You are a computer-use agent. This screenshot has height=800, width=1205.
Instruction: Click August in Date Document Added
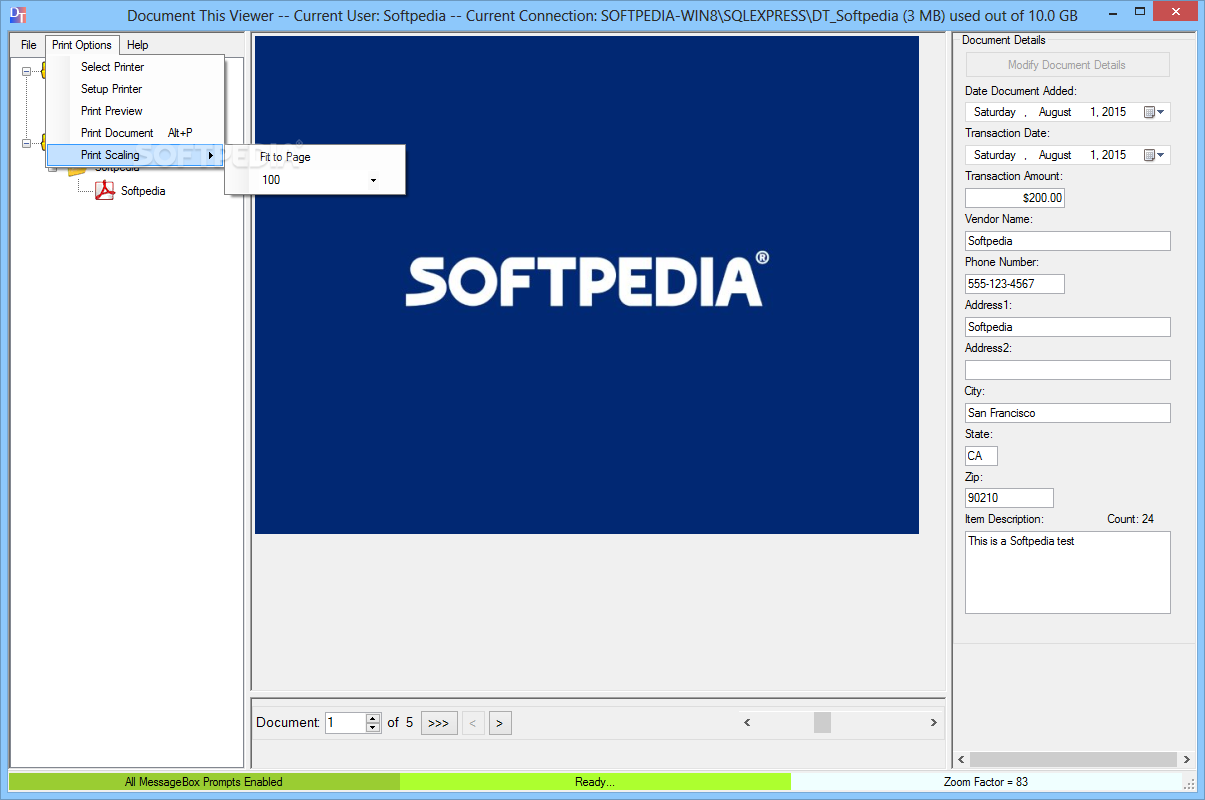(1055, 112)
